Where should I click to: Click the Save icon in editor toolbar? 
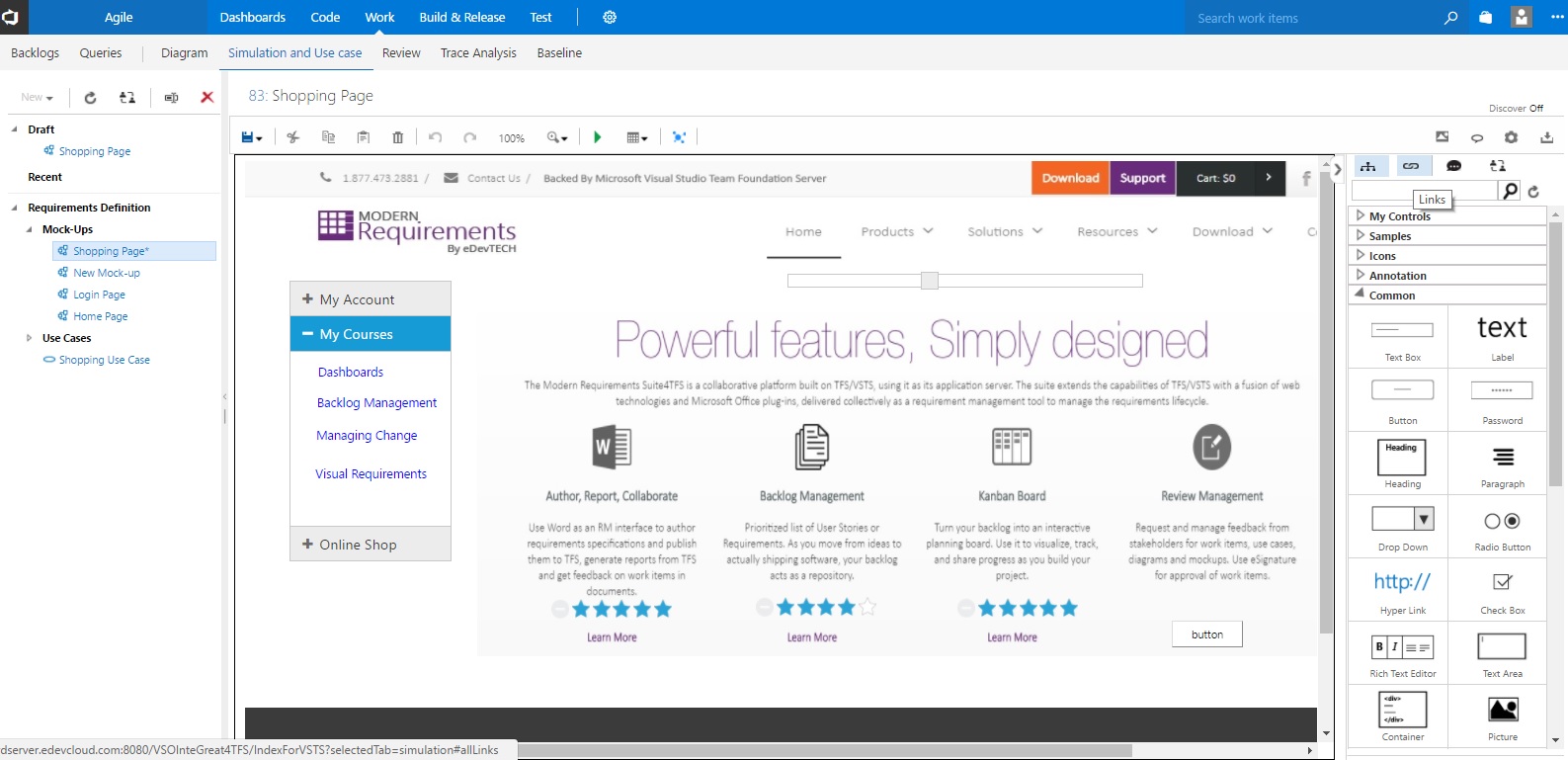[248, 137]
